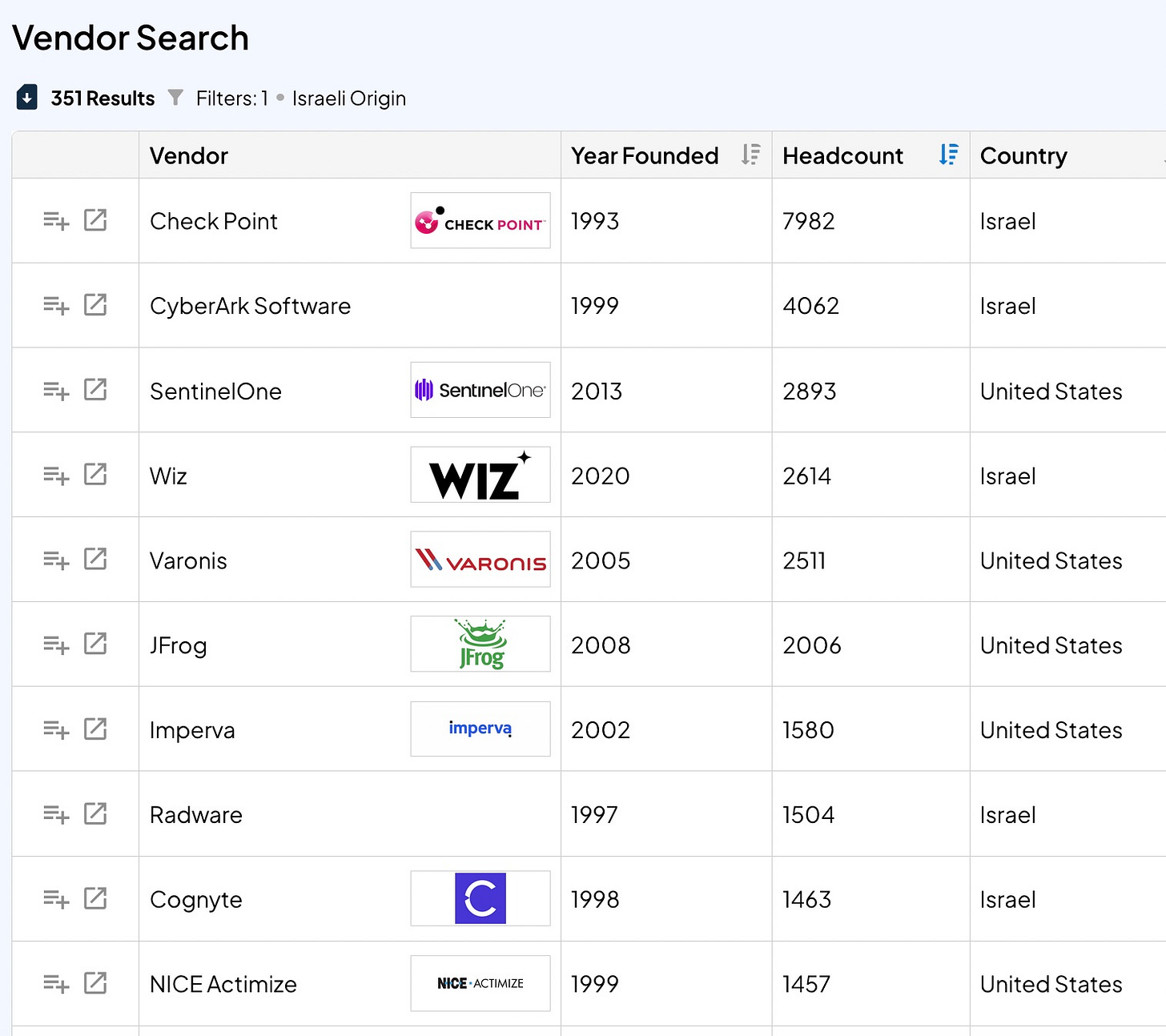
Task: Click the Headcount header label
Action: (842, 155)
